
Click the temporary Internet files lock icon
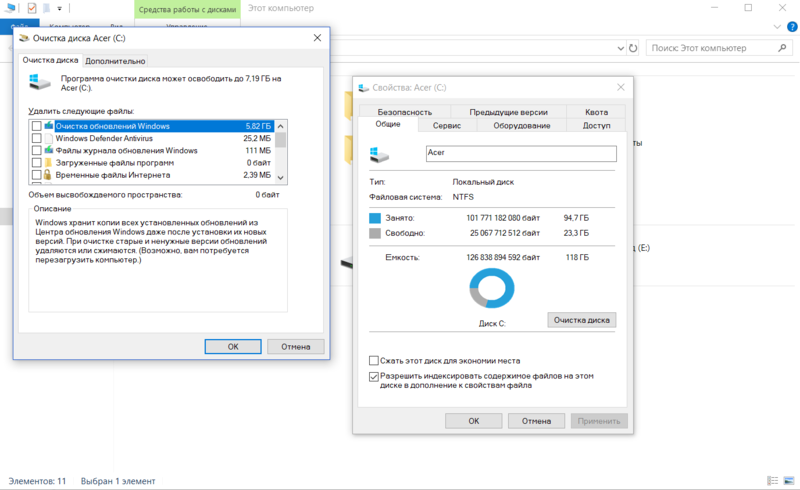click(47, 175)
